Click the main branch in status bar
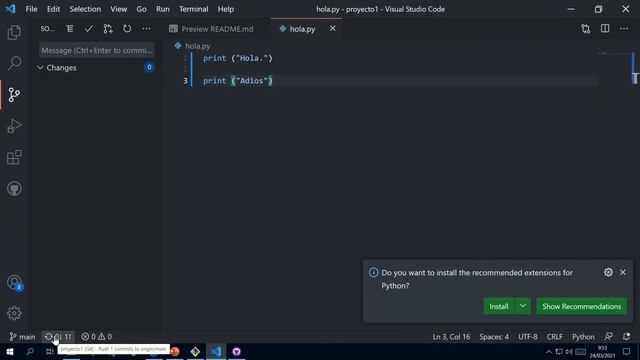 click(22, 337)
